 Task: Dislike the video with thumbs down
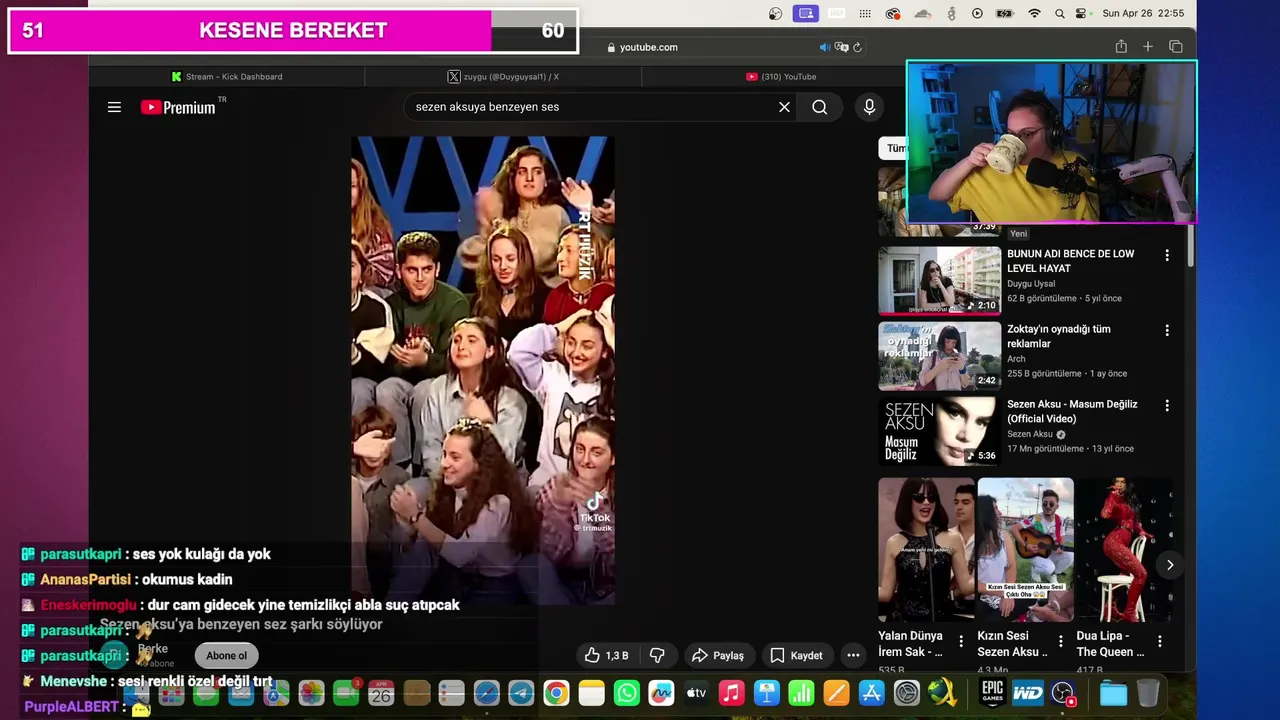pos(657,655)
